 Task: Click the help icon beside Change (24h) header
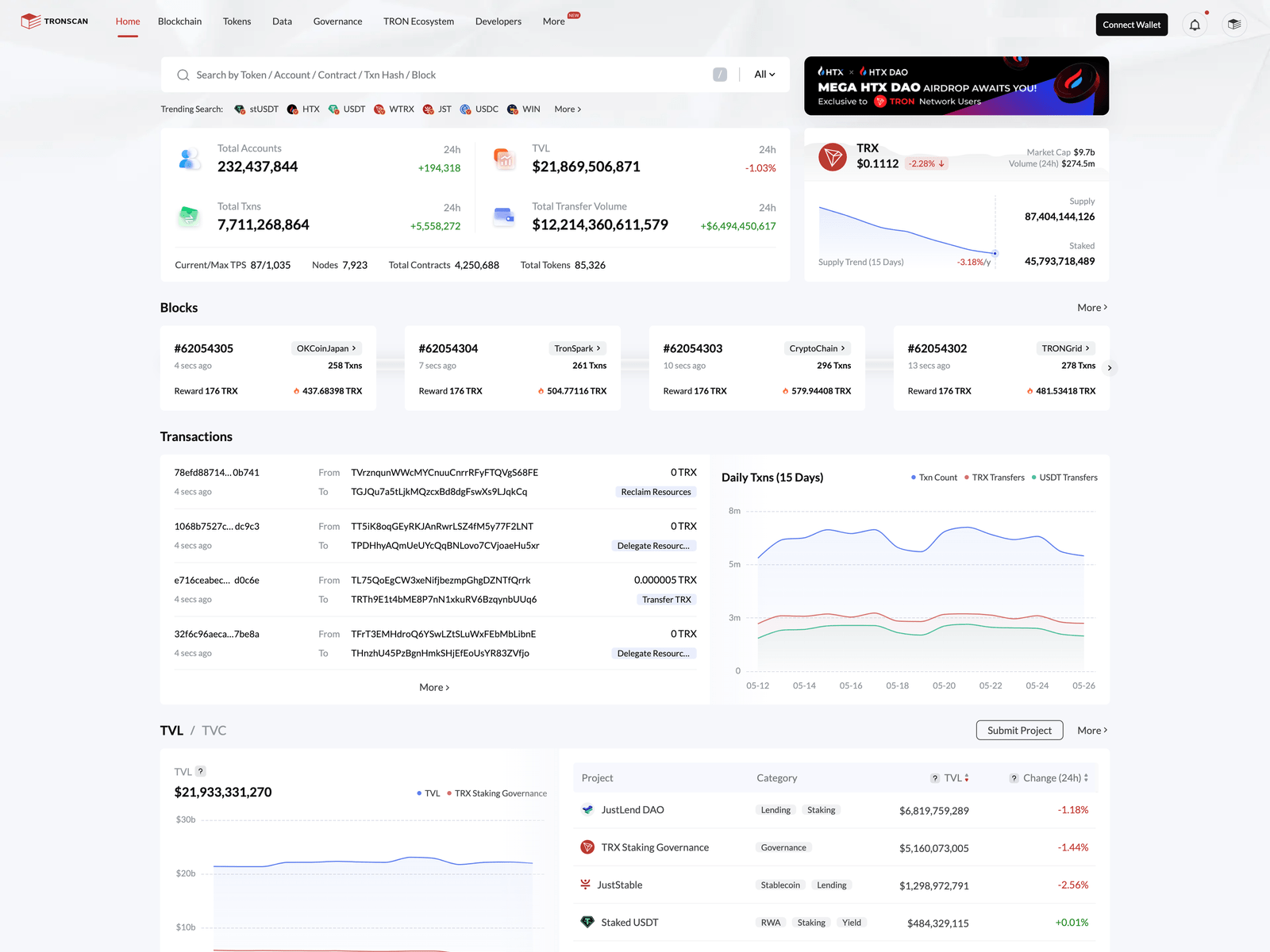[1014, 778]
